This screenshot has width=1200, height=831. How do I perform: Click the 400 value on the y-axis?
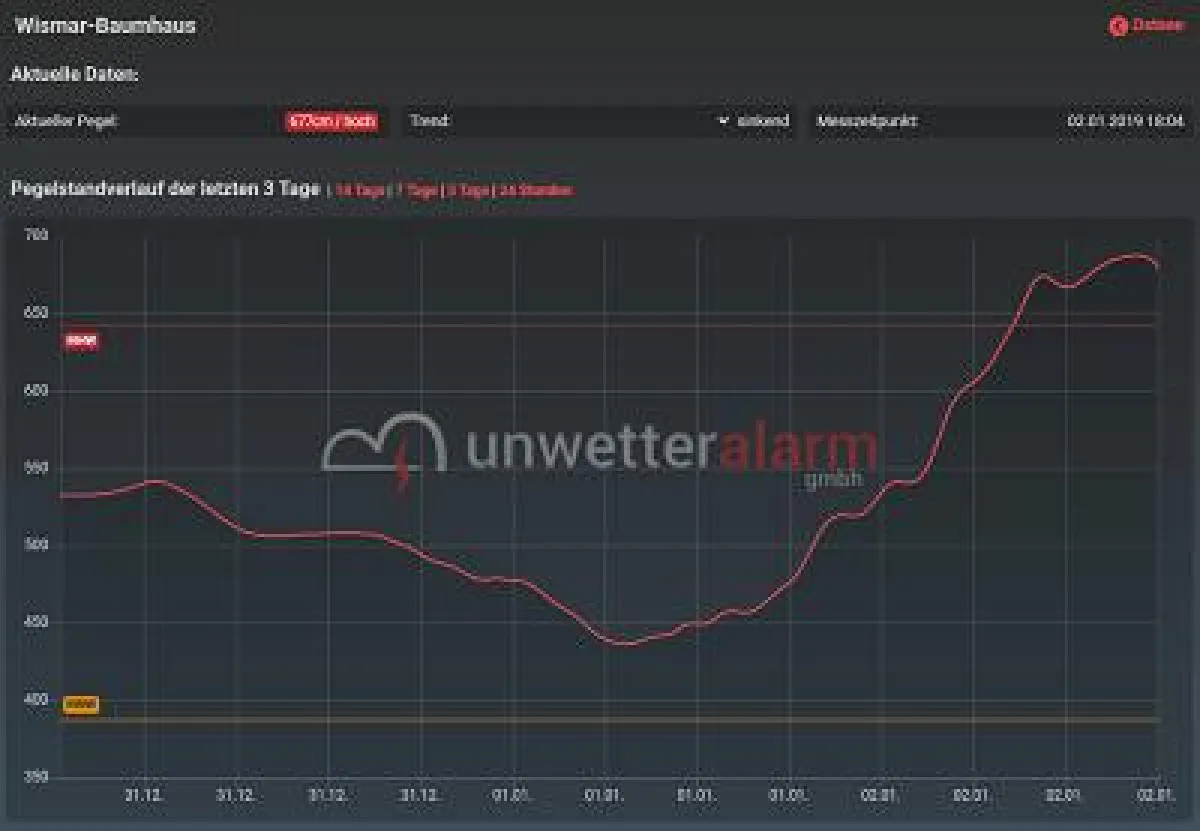(36, 700)
